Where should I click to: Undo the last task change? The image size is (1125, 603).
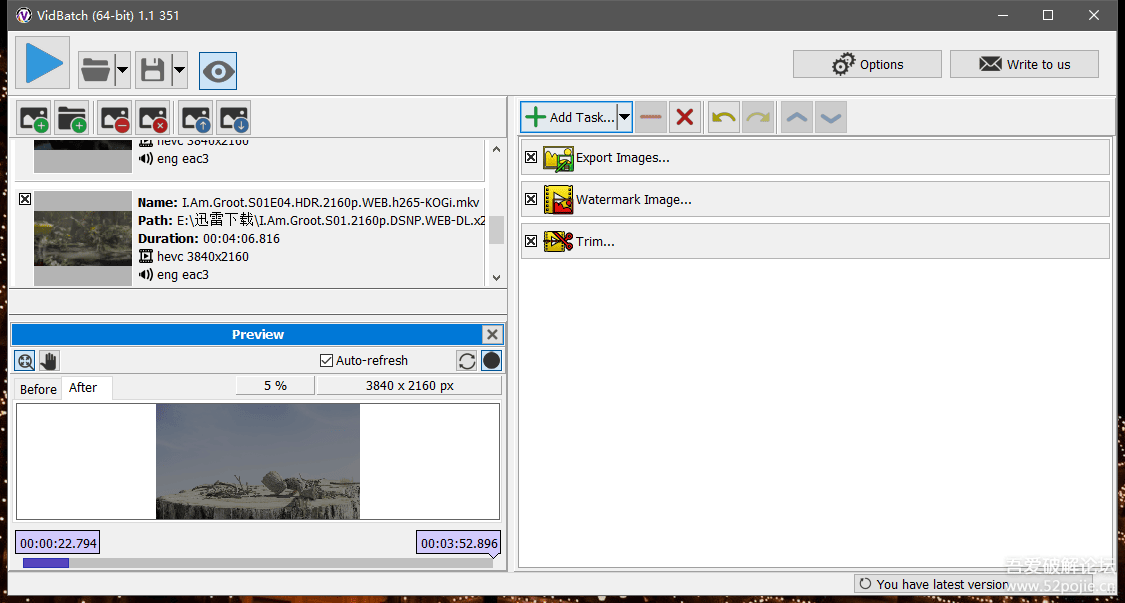tap(724, 117)
